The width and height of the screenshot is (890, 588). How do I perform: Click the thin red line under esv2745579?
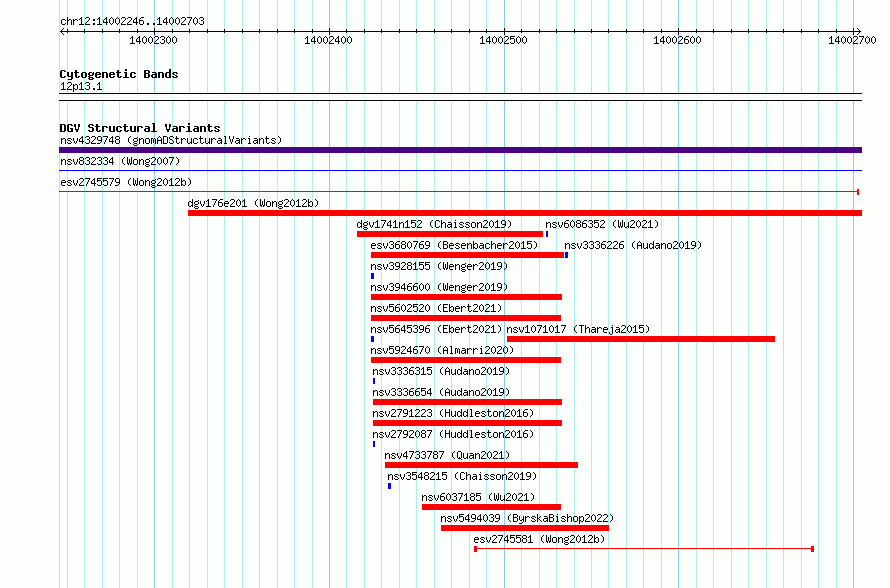click(x=459, y=192)
